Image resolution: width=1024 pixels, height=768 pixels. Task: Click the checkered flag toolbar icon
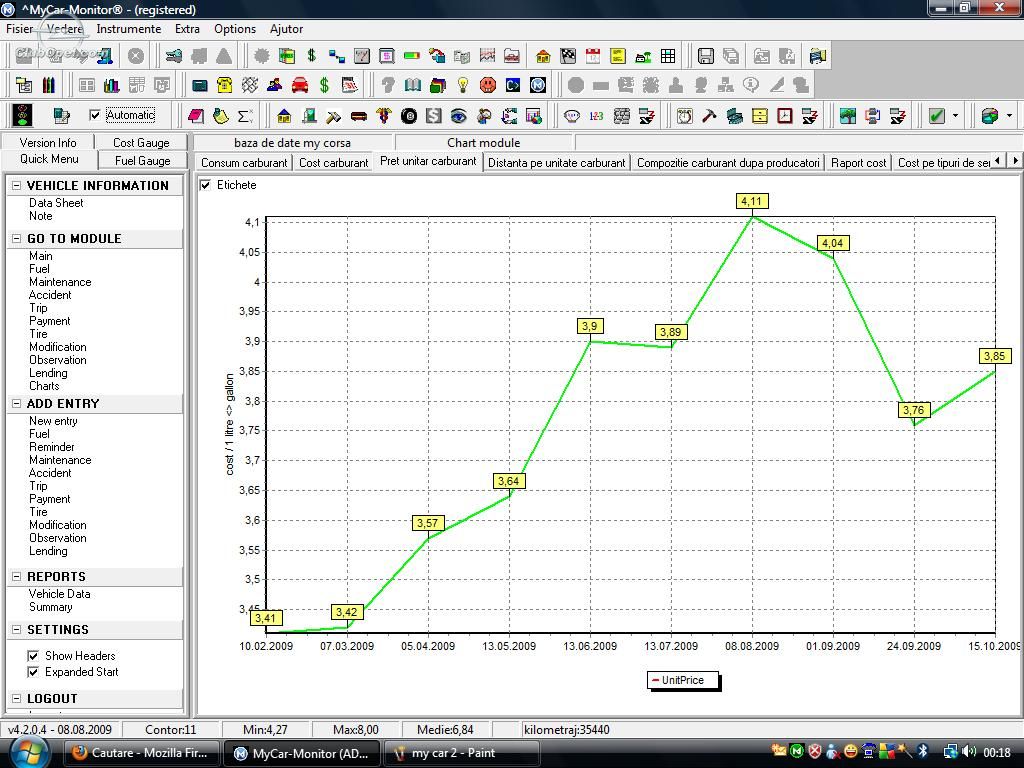point(568,56)
